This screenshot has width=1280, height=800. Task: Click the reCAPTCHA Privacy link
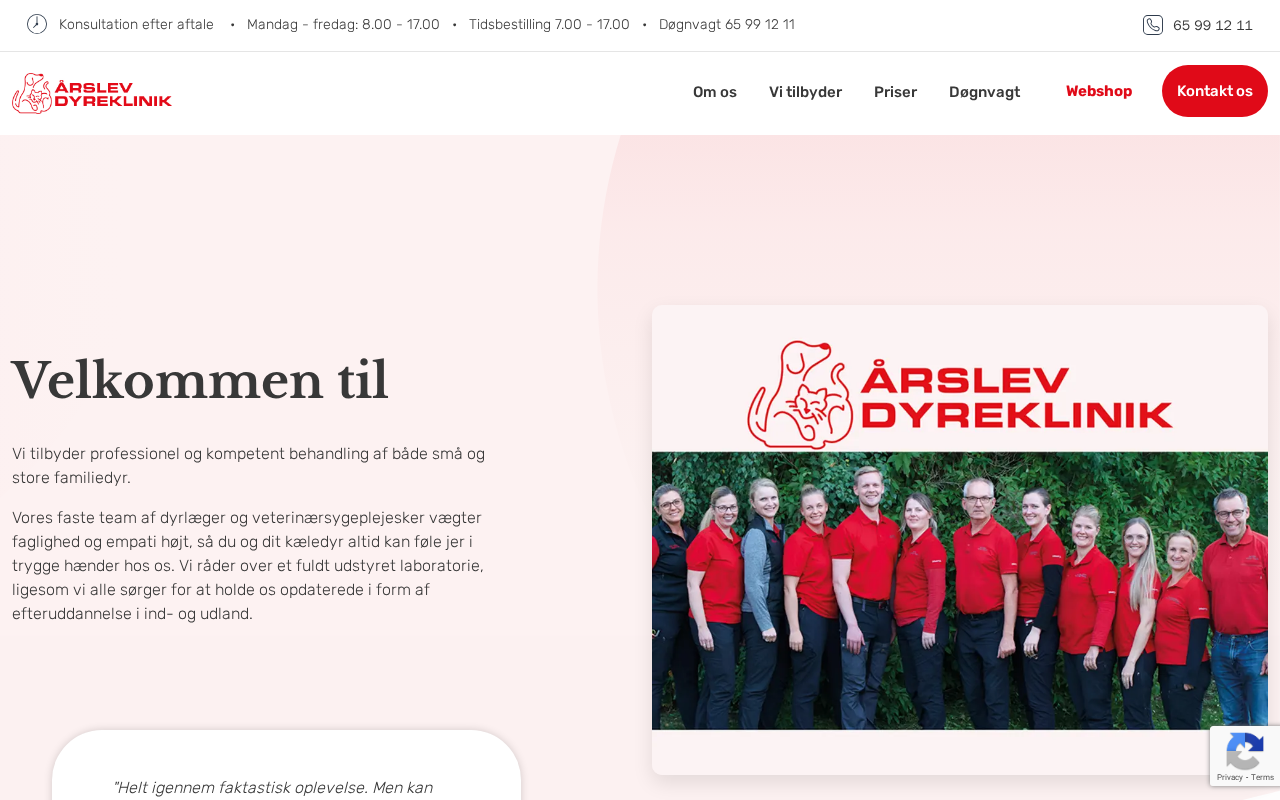click(x=1229, y=777)
